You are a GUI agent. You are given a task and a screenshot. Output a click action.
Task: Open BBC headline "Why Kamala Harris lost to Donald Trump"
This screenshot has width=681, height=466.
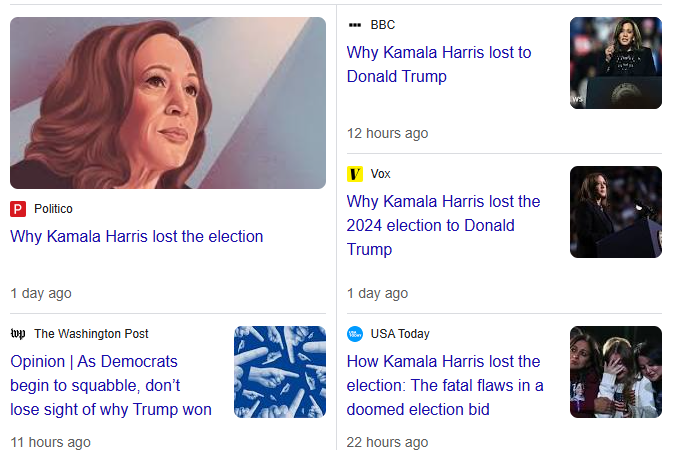pyautogui.click(x=439, y=64)
